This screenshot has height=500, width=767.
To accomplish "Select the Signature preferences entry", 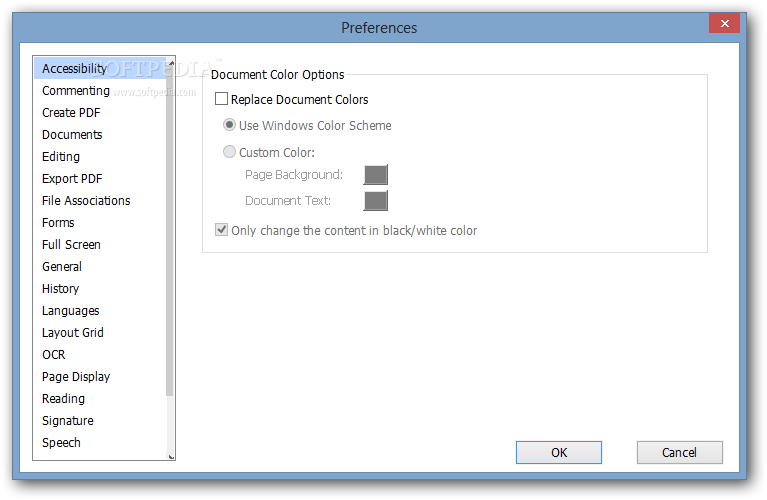I will click(x=68, y=421).
